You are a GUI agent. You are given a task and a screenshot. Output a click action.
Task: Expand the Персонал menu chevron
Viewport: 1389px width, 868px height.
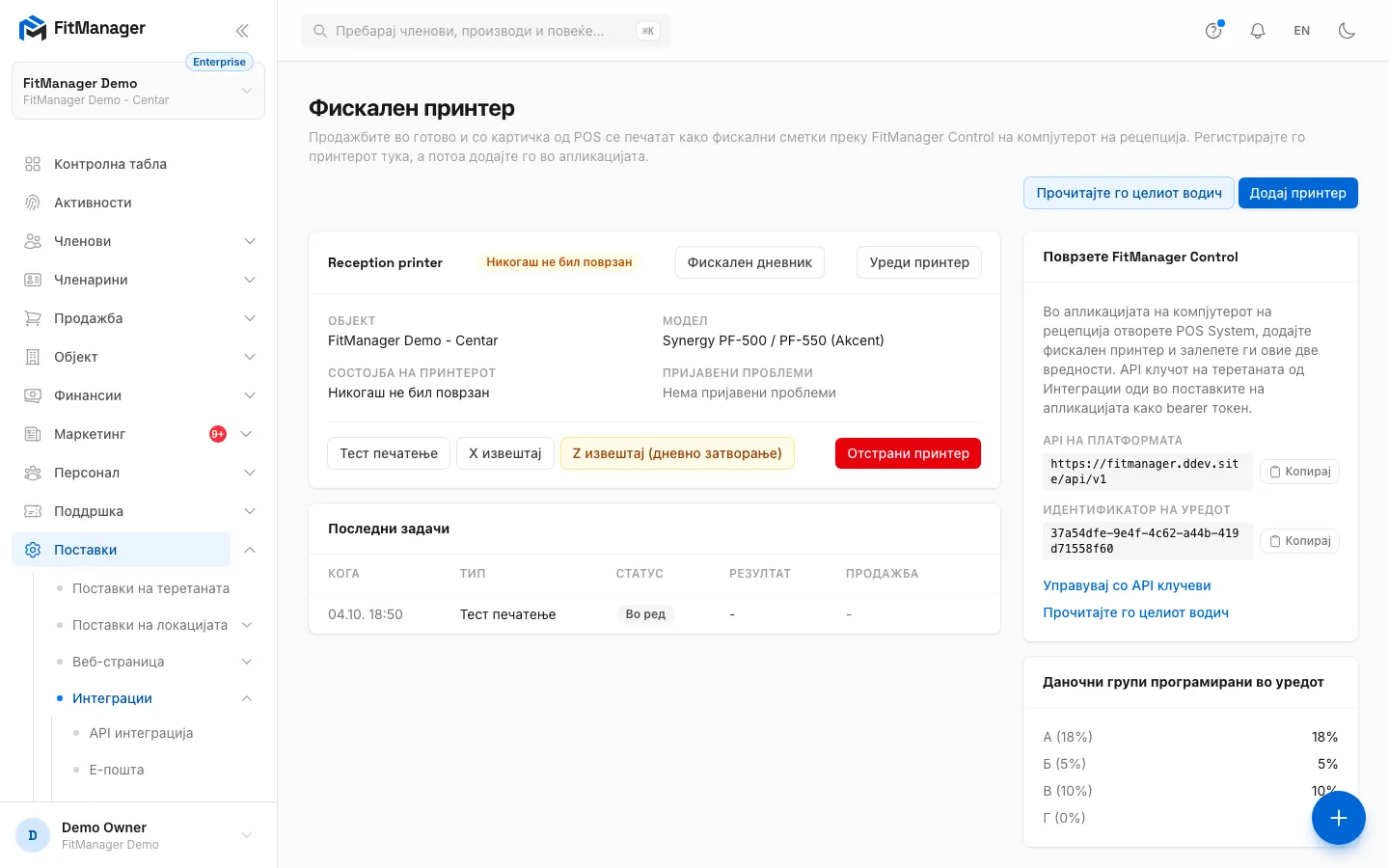(x=250, y=473)
